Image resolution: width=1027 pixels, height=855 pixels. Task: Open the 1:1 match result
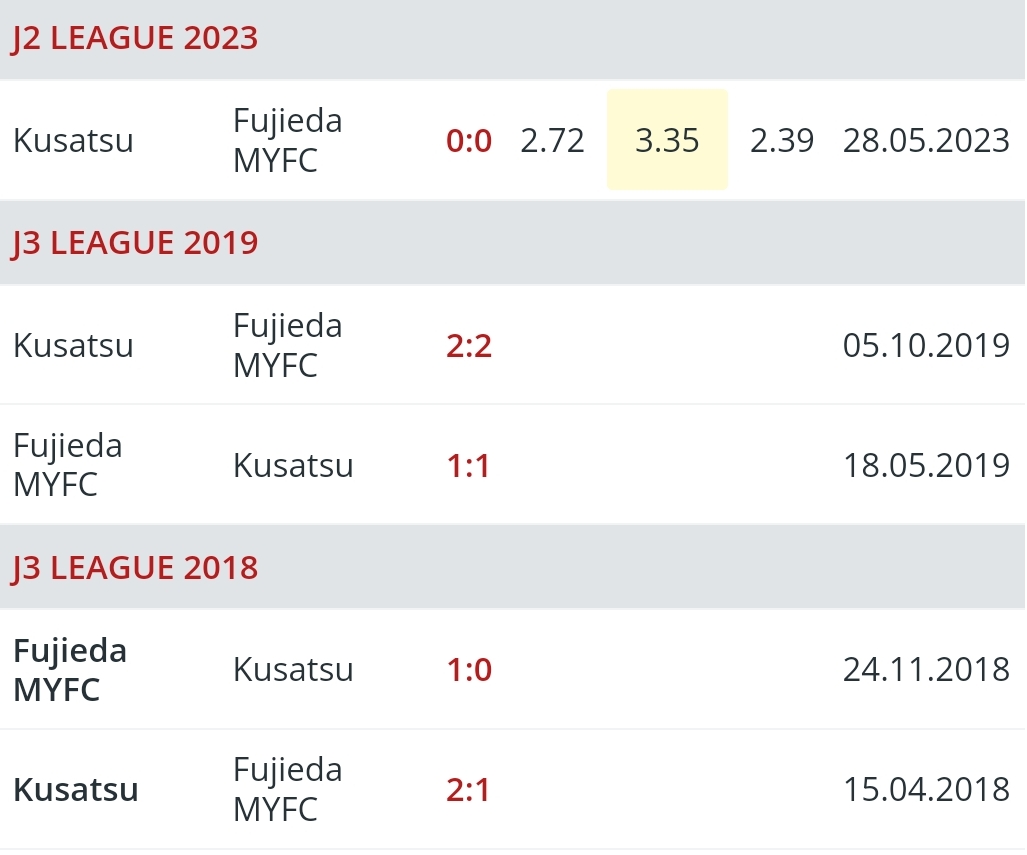tap(468, 466)
